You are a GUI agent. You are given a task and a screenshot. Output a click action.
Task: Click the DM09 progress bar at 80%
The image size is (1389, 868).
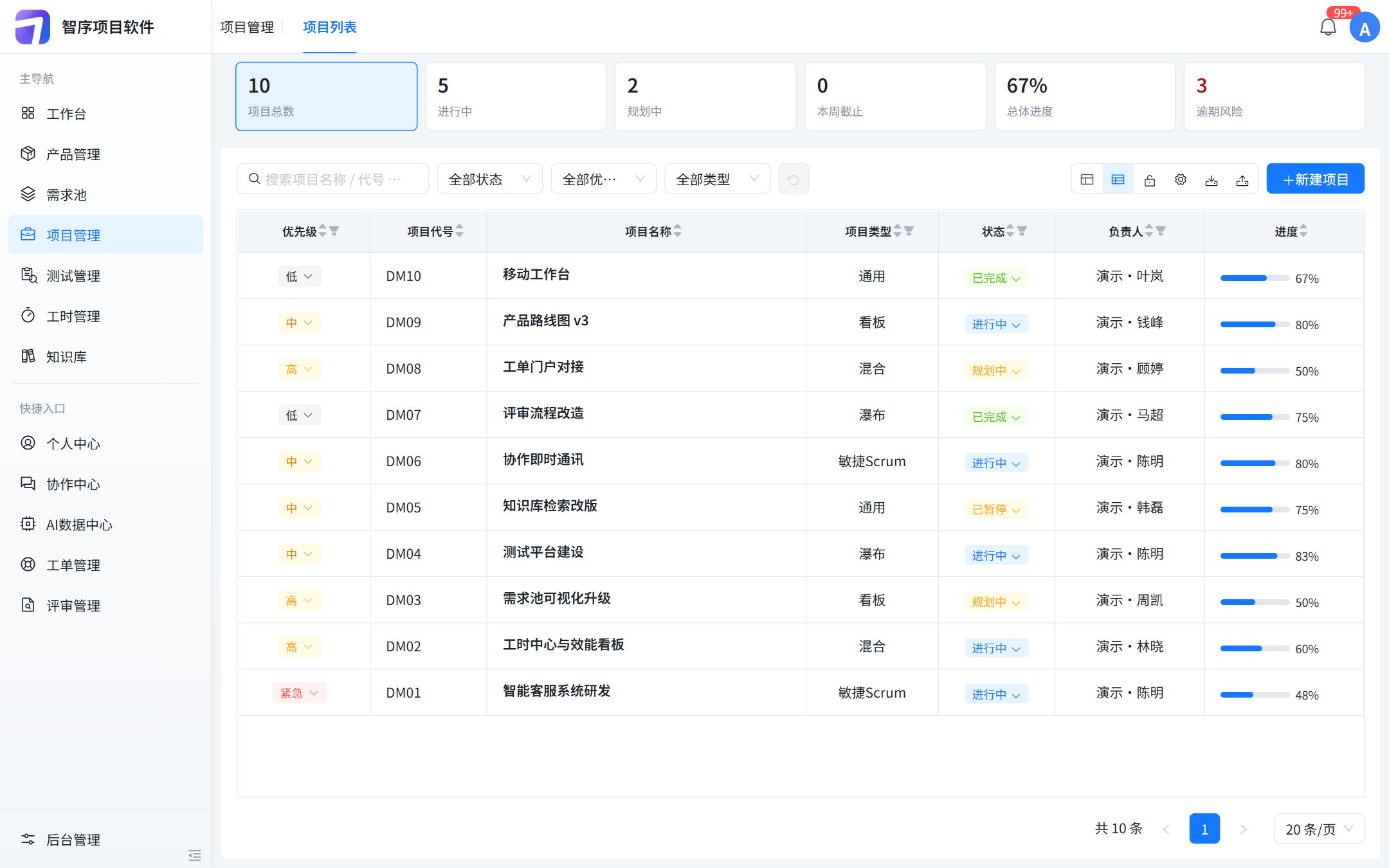click(x=1254, y=325)
